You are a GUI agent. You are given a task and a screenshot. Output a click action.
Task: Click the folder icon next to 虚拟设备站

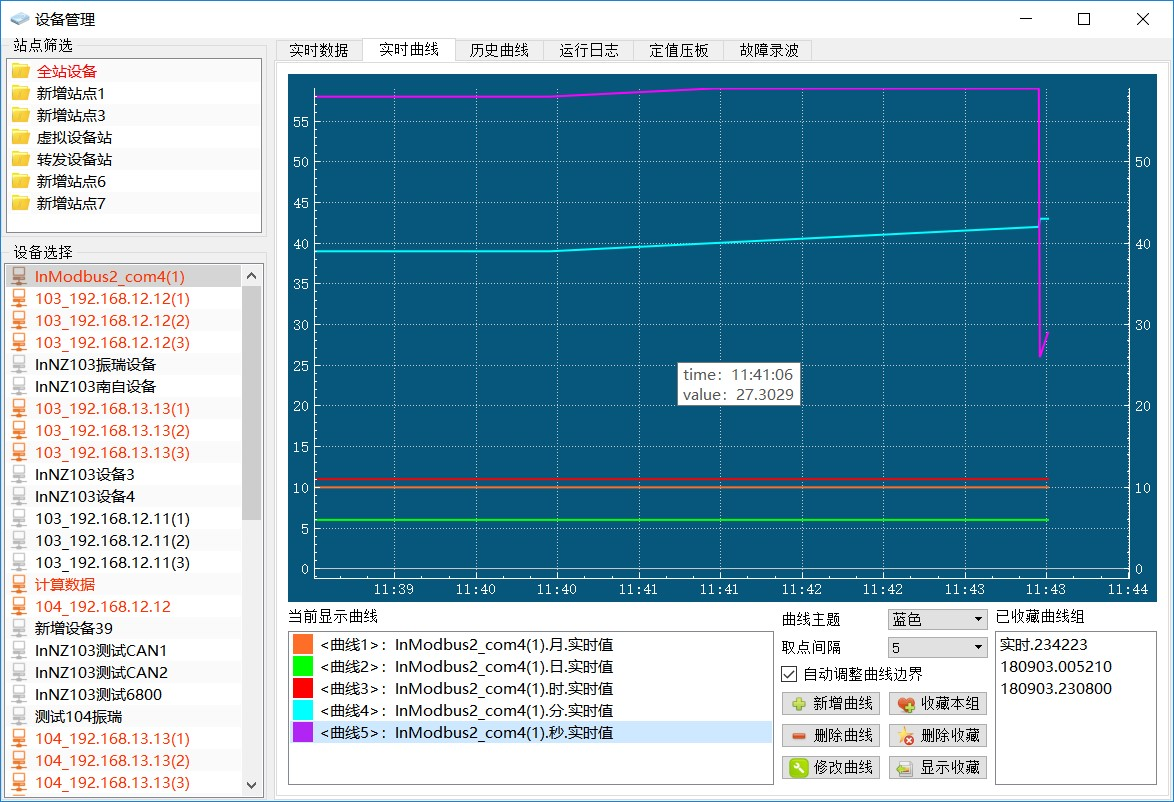pyautogui.click(x=20, y=137)
